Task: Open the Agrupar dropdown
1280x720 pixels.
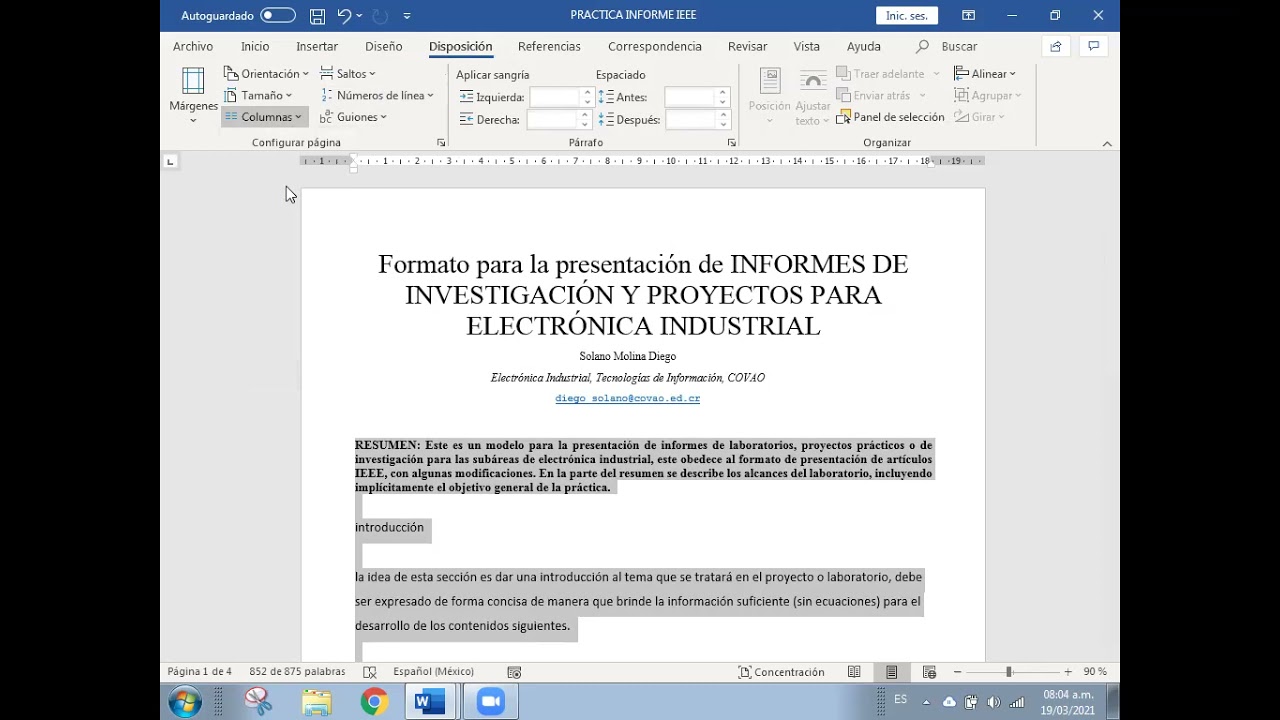Action: tap(988, 95)
